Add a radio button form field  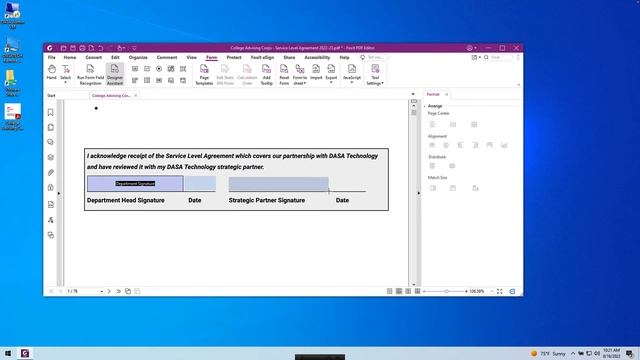pos(159,69)
